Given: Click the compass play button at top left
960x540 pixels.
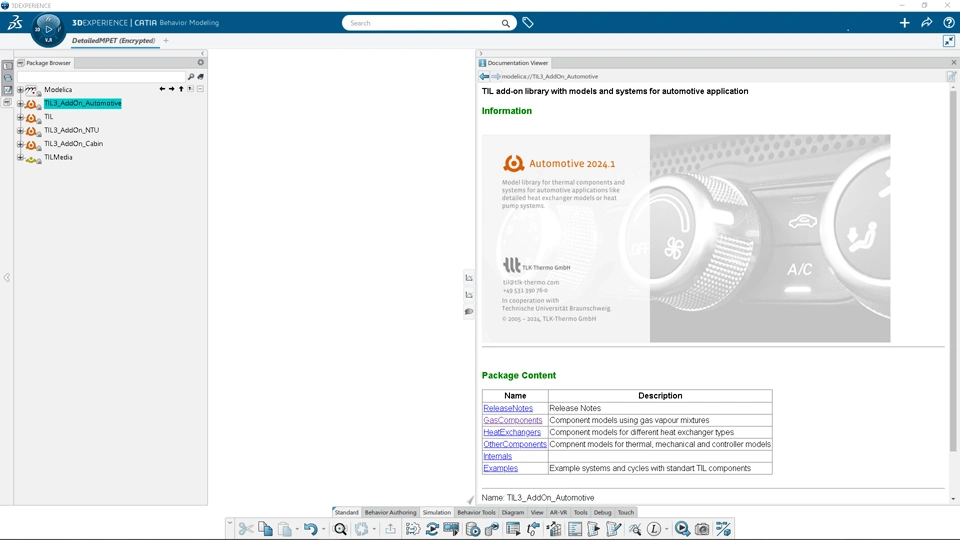Looking at the screenshot, I should coord(48,29).
